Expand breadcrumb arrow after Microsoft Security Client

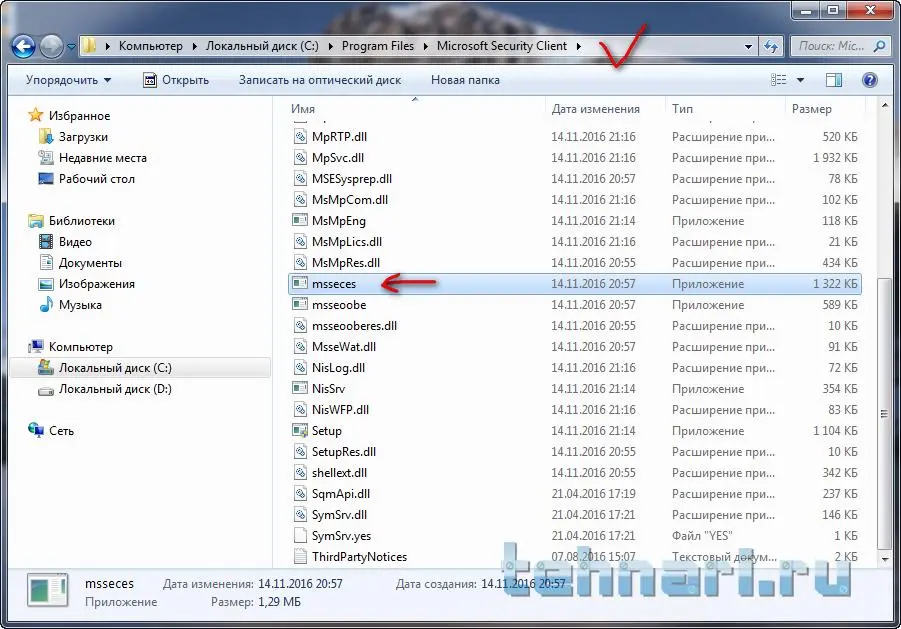tap(579, 47)
